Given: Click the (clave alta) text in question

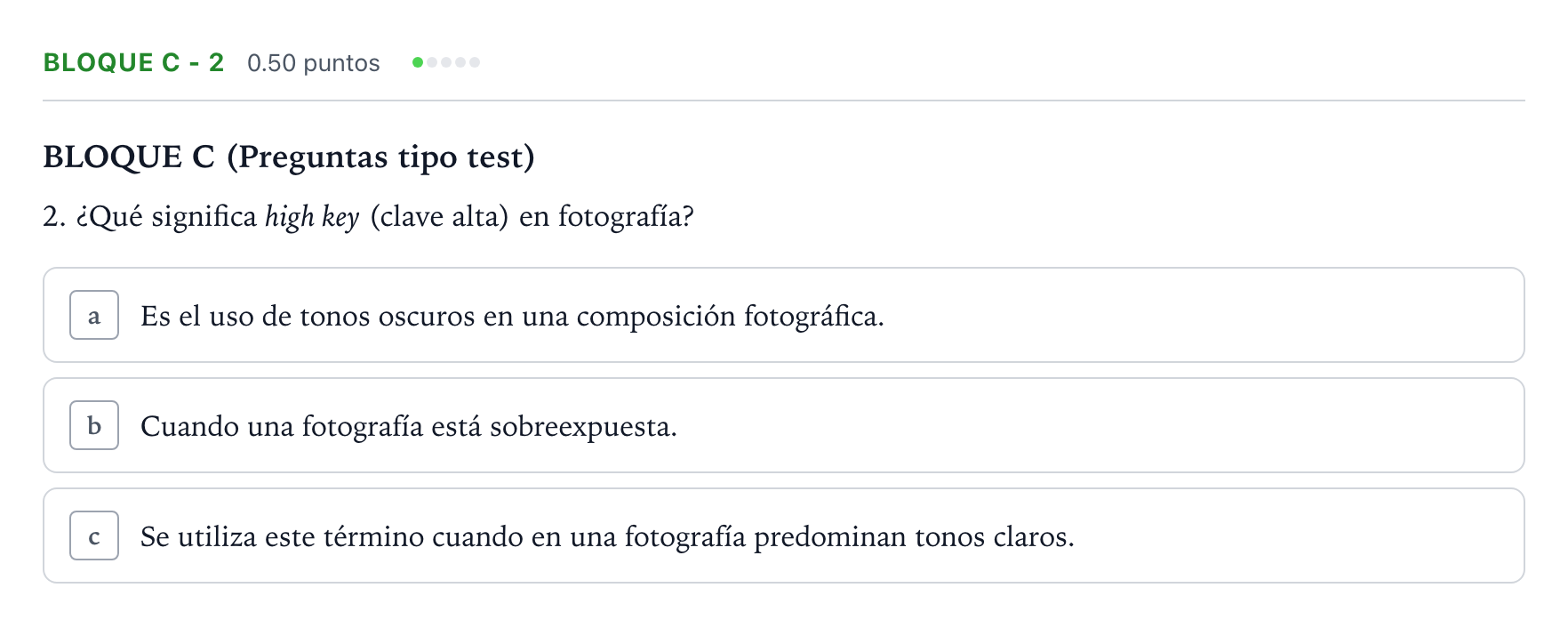Looking at the screenshot, I should point(439,216).
